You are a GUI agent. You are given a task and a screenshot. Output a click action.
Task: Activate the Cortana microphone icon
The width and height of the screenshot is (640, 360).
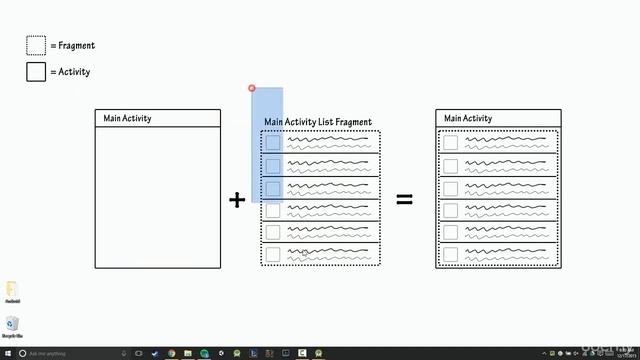coord(124,353)
